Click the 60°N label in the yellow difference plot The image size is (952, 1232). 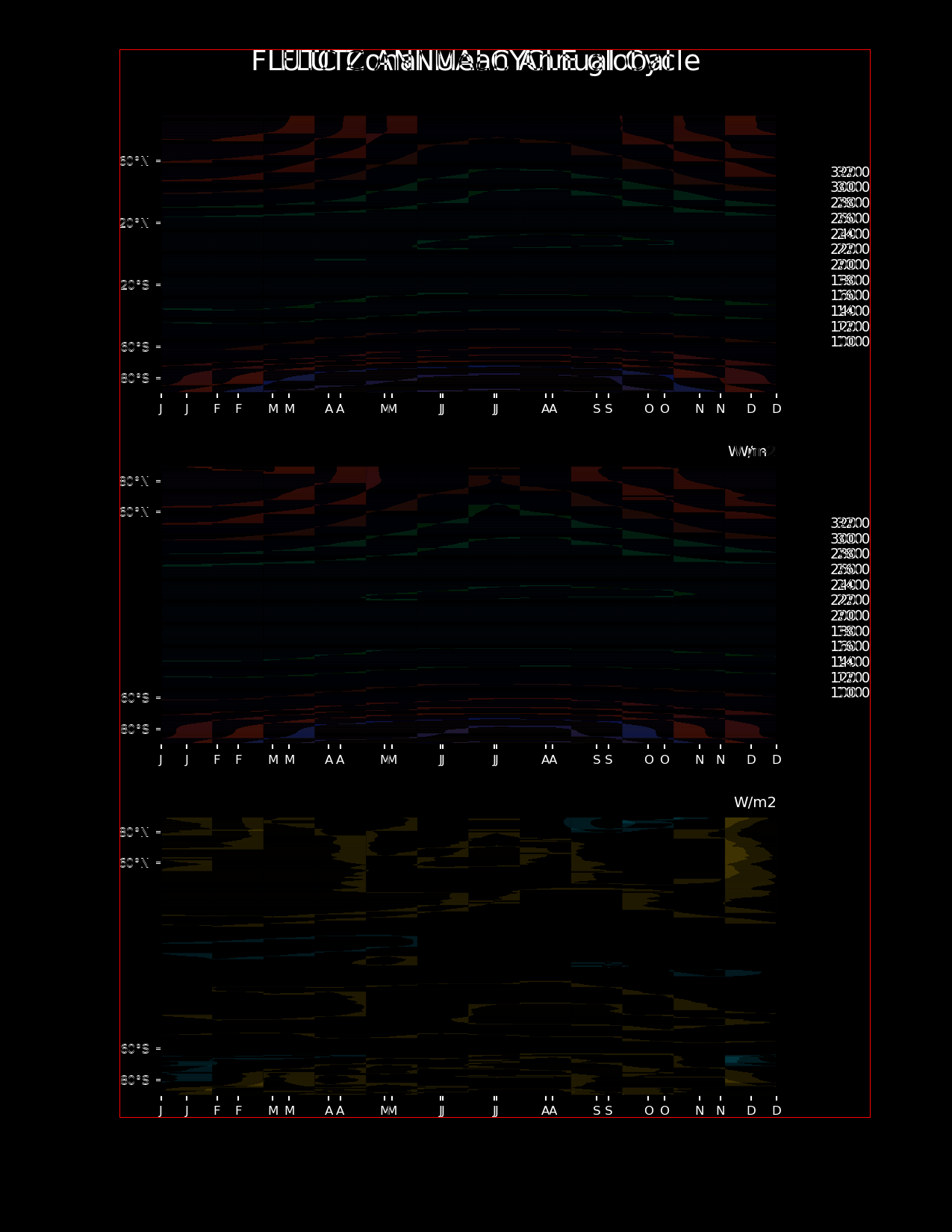pyautogui.click(x=134, y=863)
